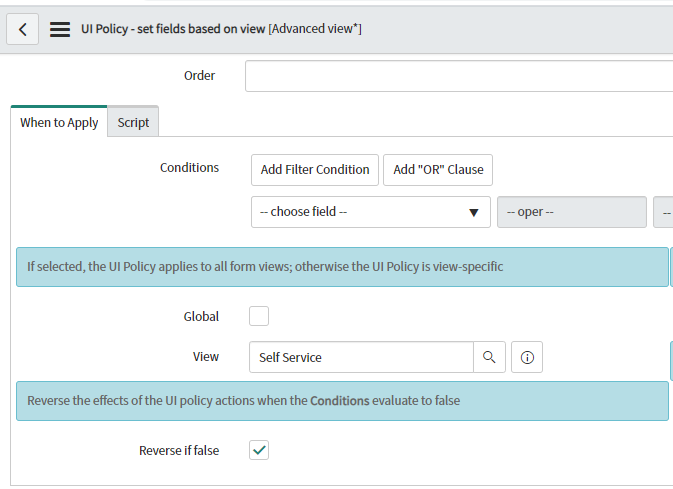Viewport: 673px width, 489px height.
Task: Go back using the left chevron button
Action: [x=22, y=29]
